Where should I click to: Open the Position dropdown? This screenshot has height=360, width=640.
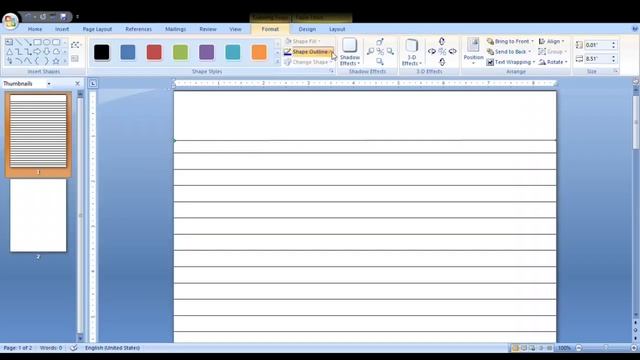(x=473, y=51)
